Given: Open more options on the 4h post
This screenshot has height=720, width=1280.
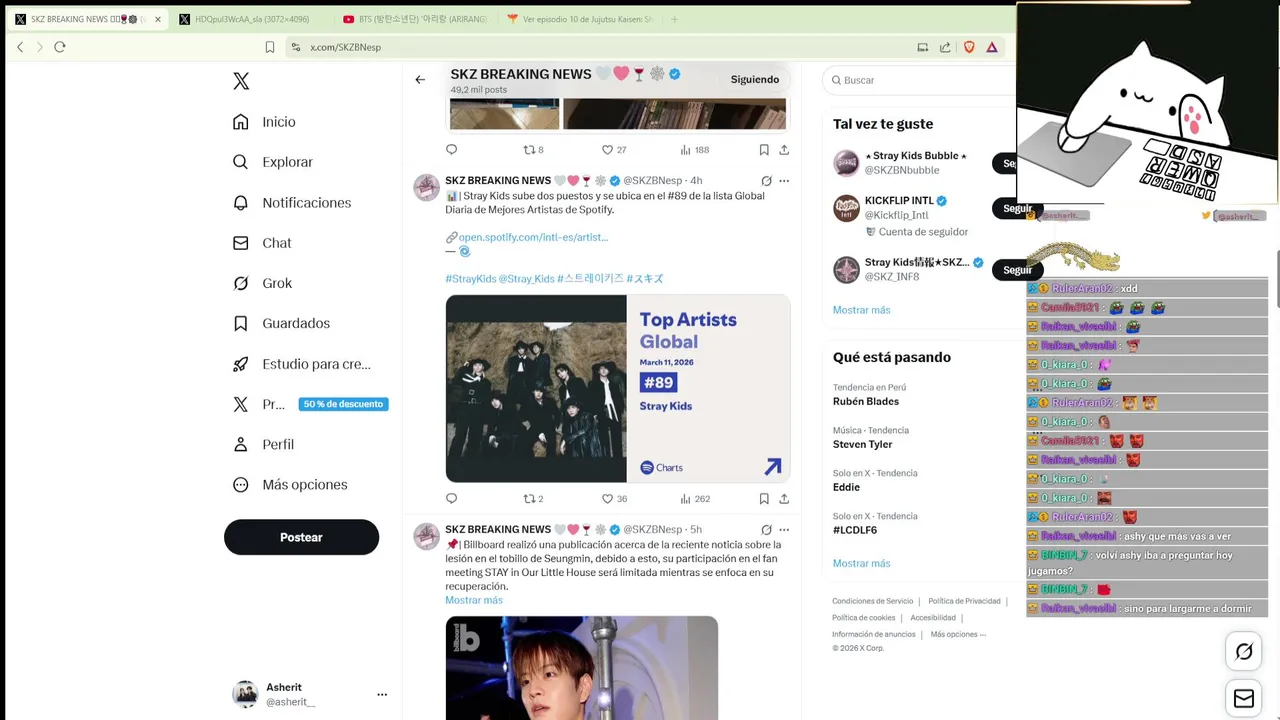Looking at the screenshot, I should coord(784,181).
